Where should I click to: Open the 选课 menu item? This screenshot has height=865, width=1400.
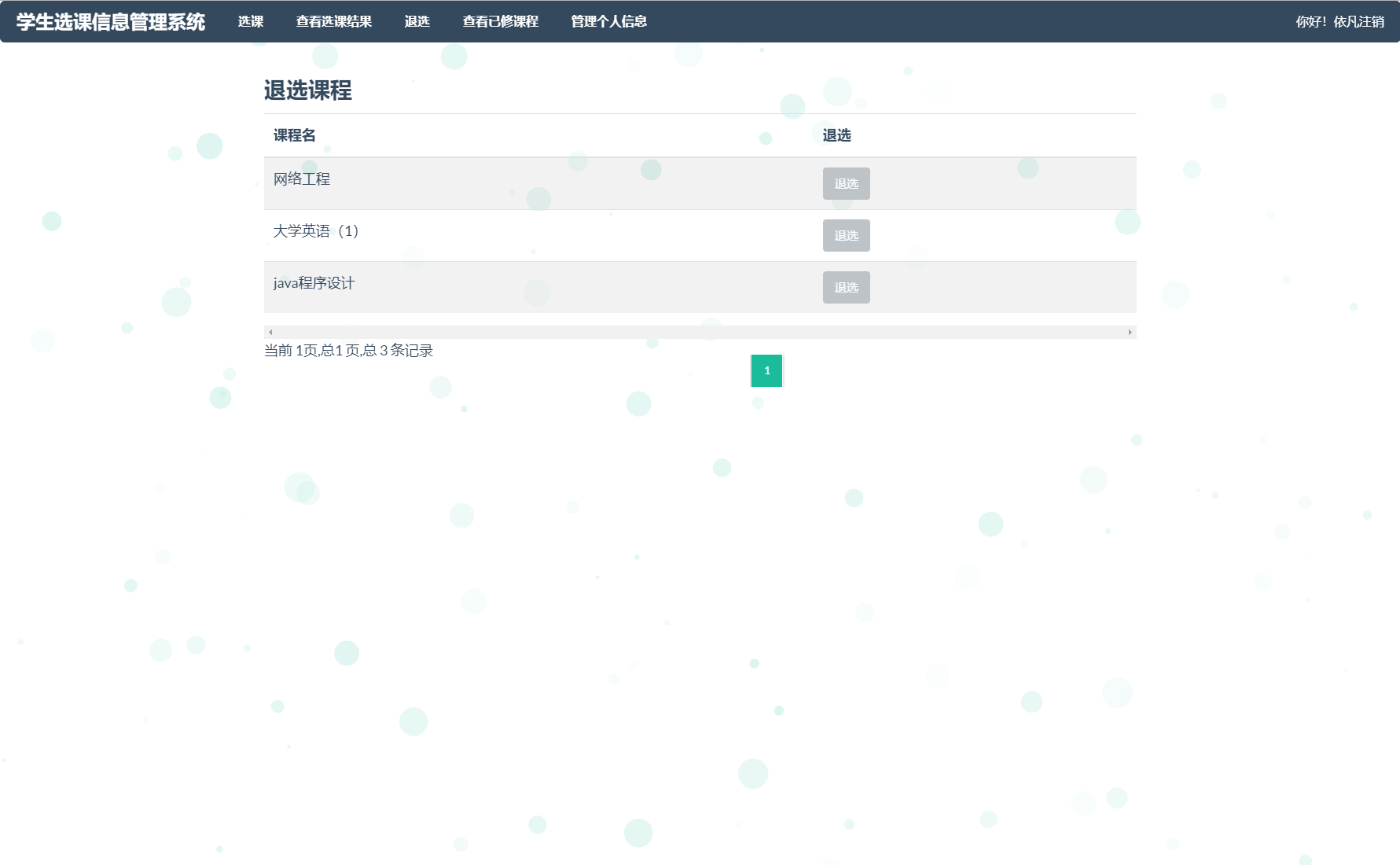[x=250, y=21]
